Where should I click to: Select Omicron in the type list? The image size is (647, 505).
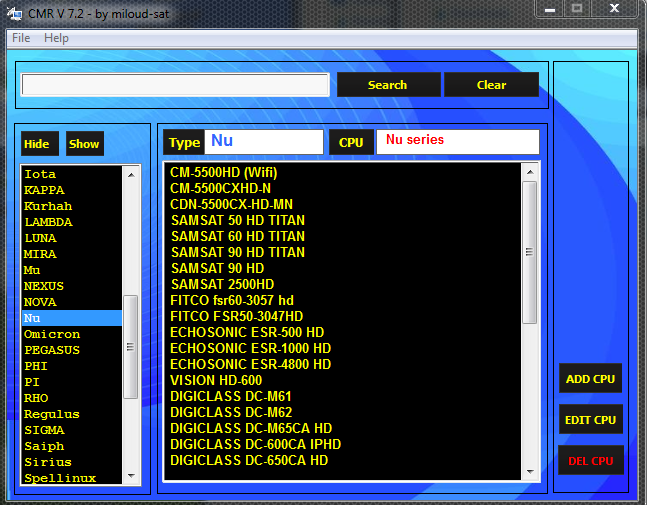click(x=72, y=334)
